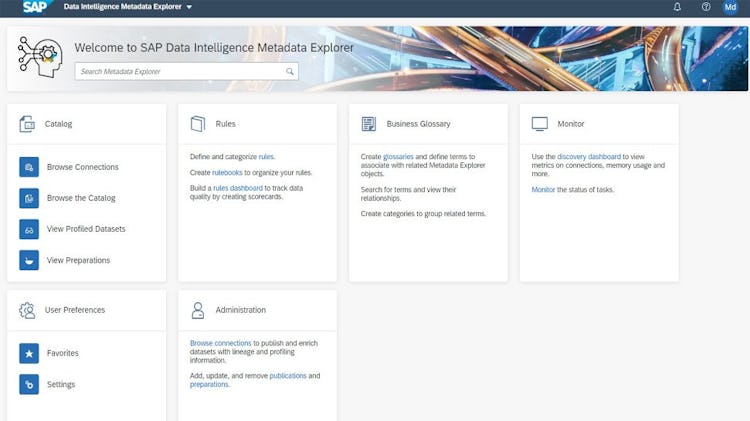Image resolution: width=750 pixels, height=421 pixels.
Task: Open View Profiled Datasets
Action: (86, 229)
